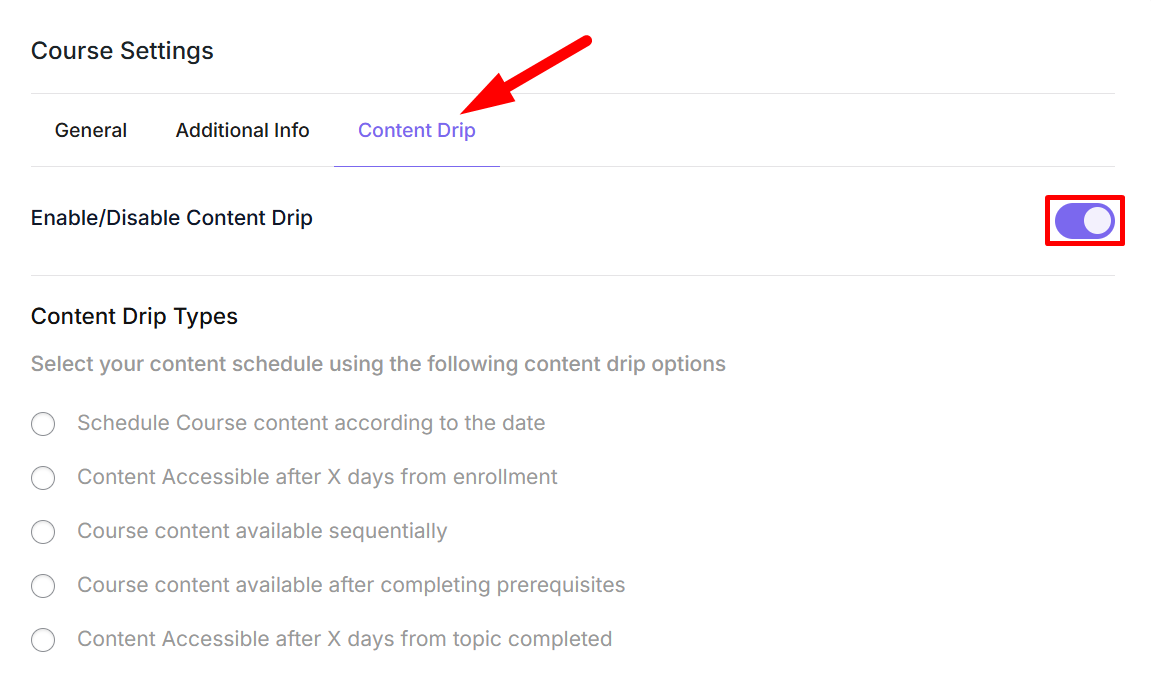Click label text 'Course content available after completing prerequisites'

351,585
